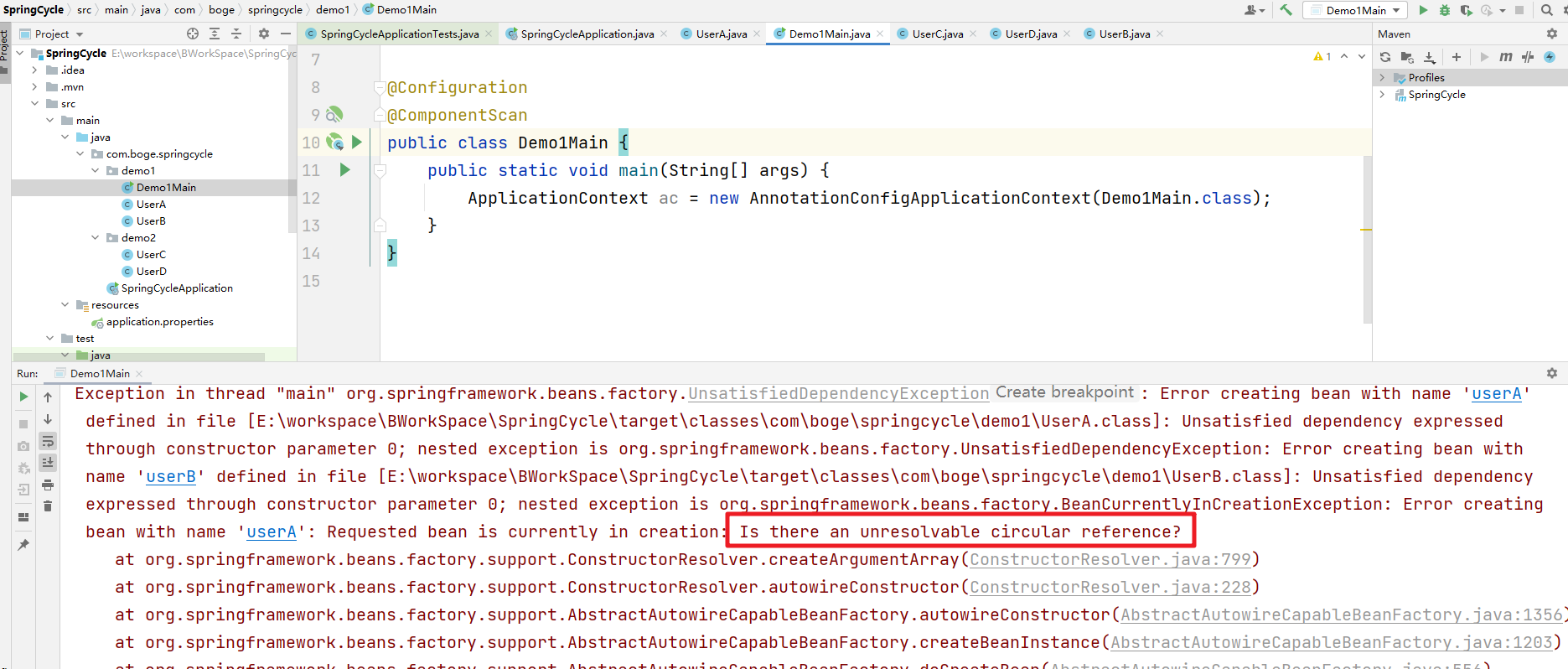Switch to UserA.java tab
The height and width of the screenshot is (669, 1568).
[721, 34]
